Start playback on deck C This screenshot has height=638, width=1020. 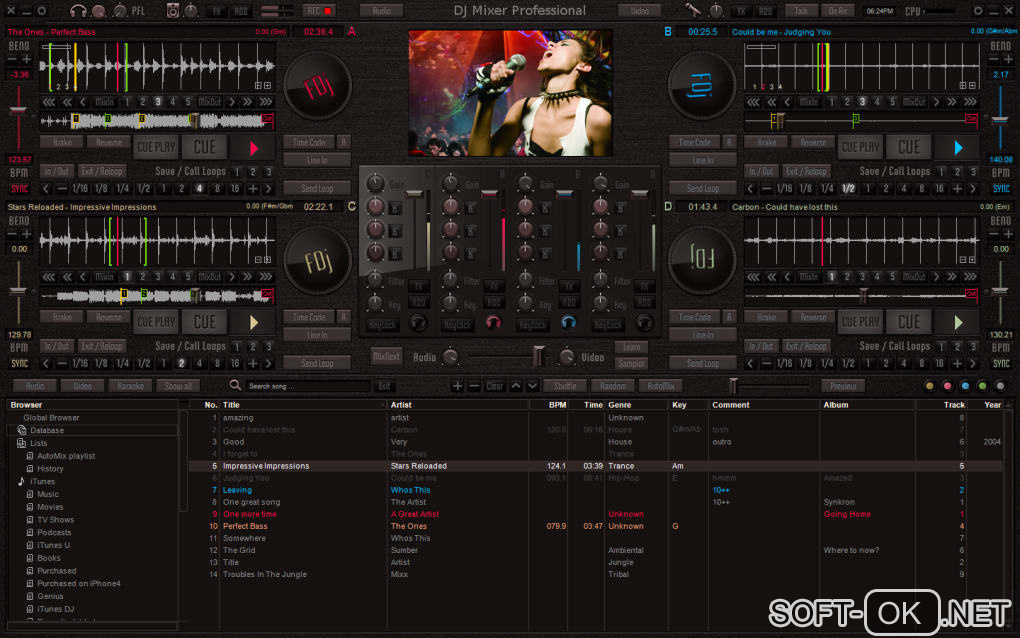(x=254, y=323)
